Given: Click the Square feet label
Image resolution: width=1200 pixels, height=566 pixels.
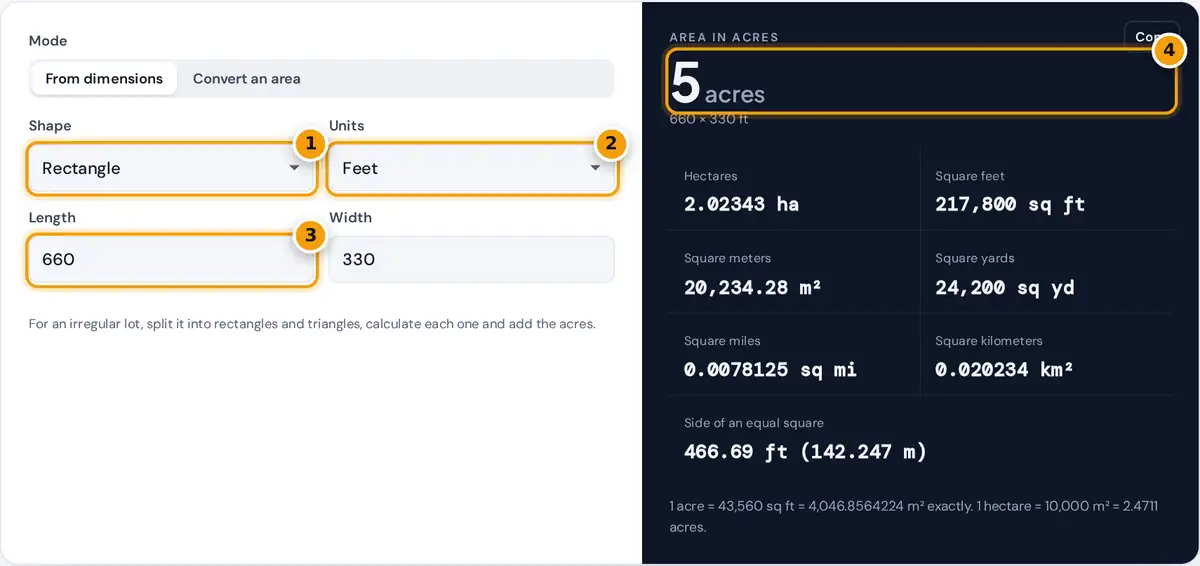Looking at the screenshot, I should (970, 176).
